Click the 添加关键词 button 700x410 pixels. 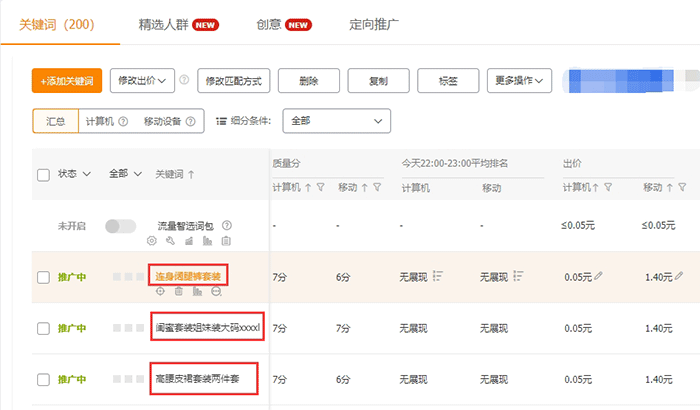pyautogui.click(x=68, y=81)
